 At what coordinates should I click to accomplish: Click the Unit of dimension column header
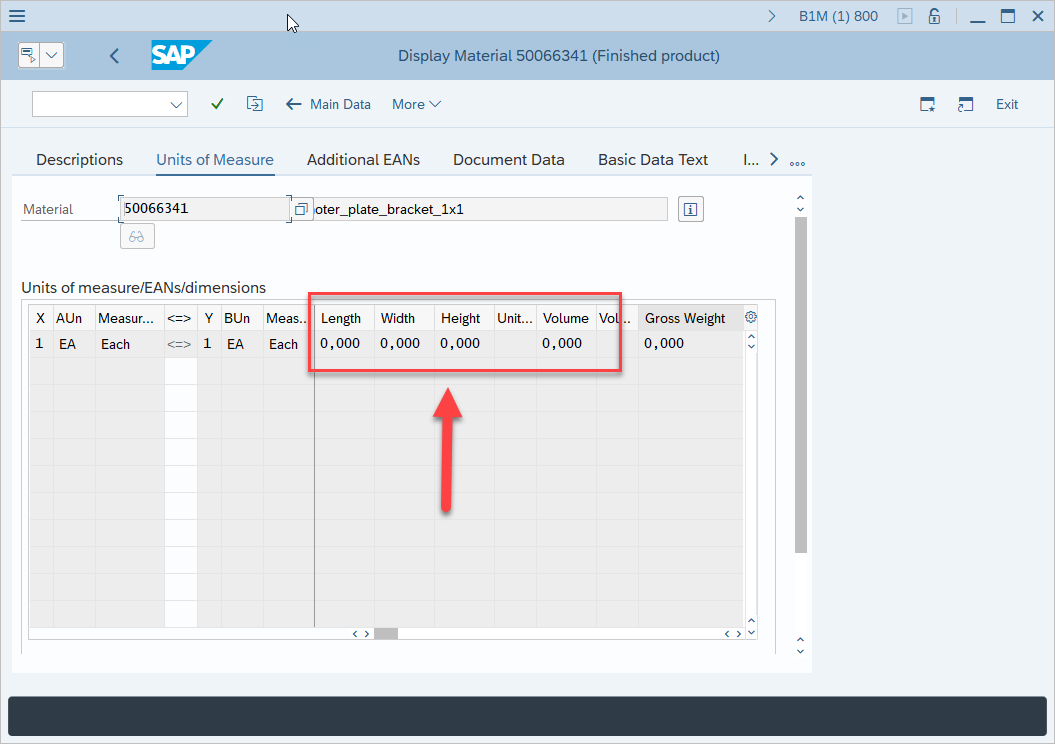[515, 318]
